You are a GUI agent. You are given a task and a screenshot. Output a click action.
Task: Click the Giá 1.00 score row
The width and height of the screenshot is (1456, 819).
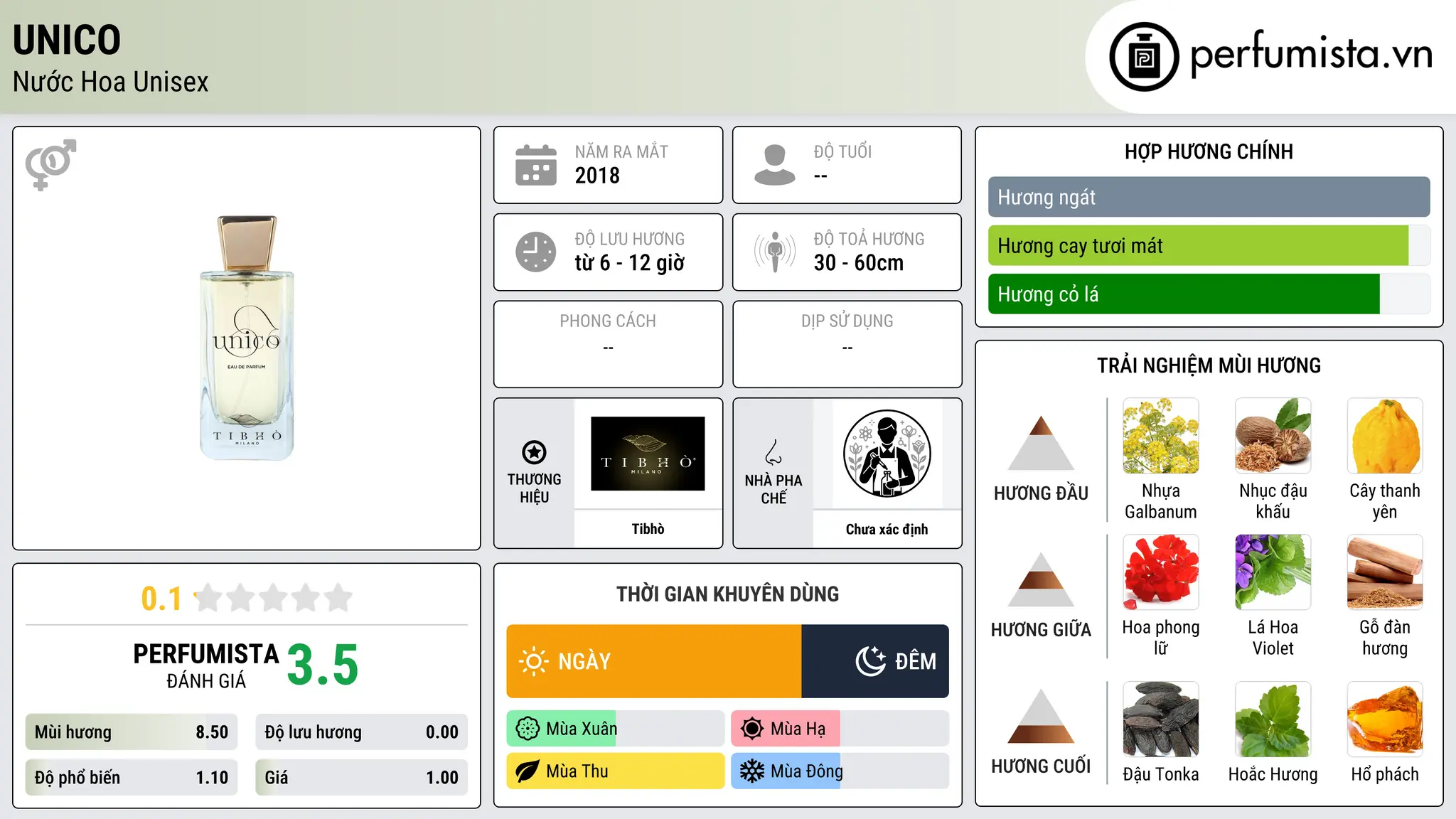(362, 778)
